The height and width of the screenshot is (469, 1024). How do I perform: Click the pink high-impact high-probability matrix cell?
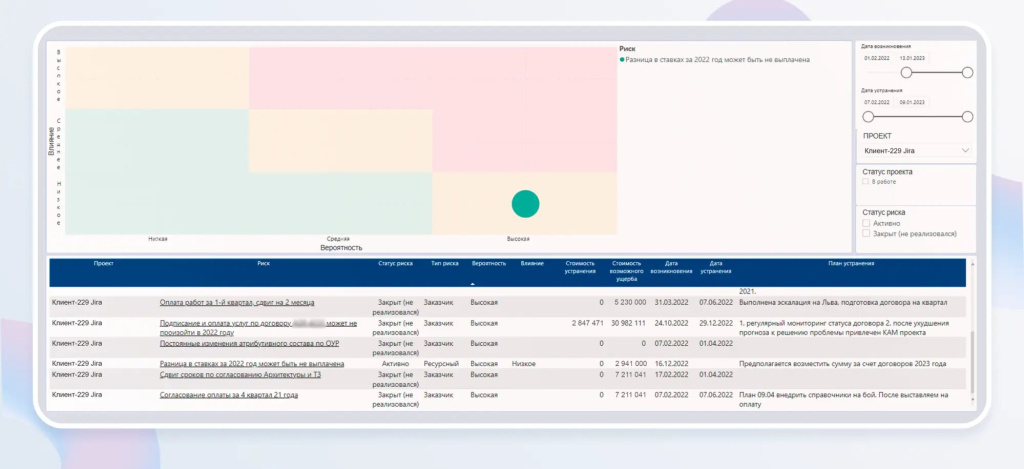(524, 78)
